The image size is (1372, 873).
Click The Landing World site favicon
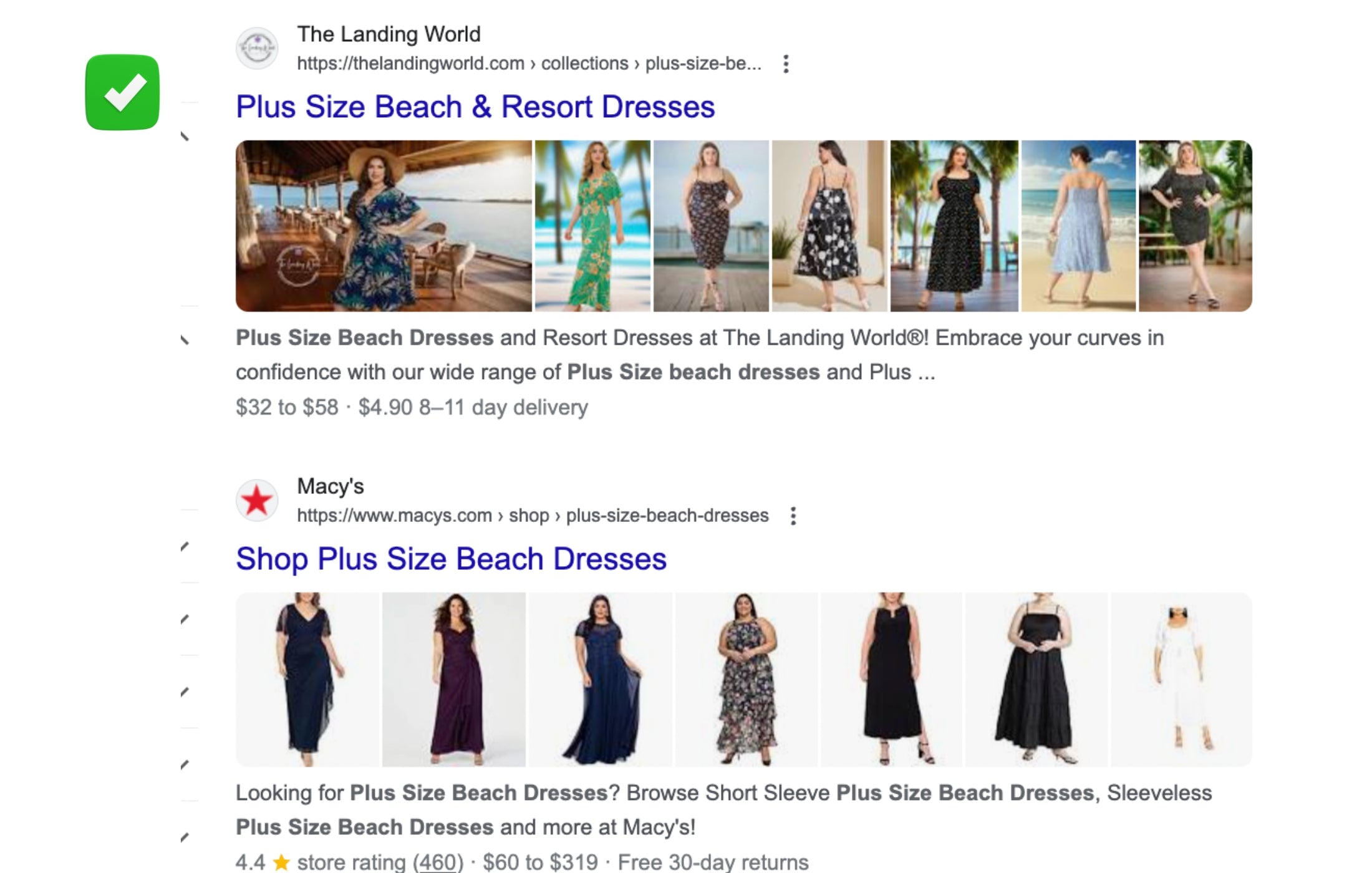257,48
